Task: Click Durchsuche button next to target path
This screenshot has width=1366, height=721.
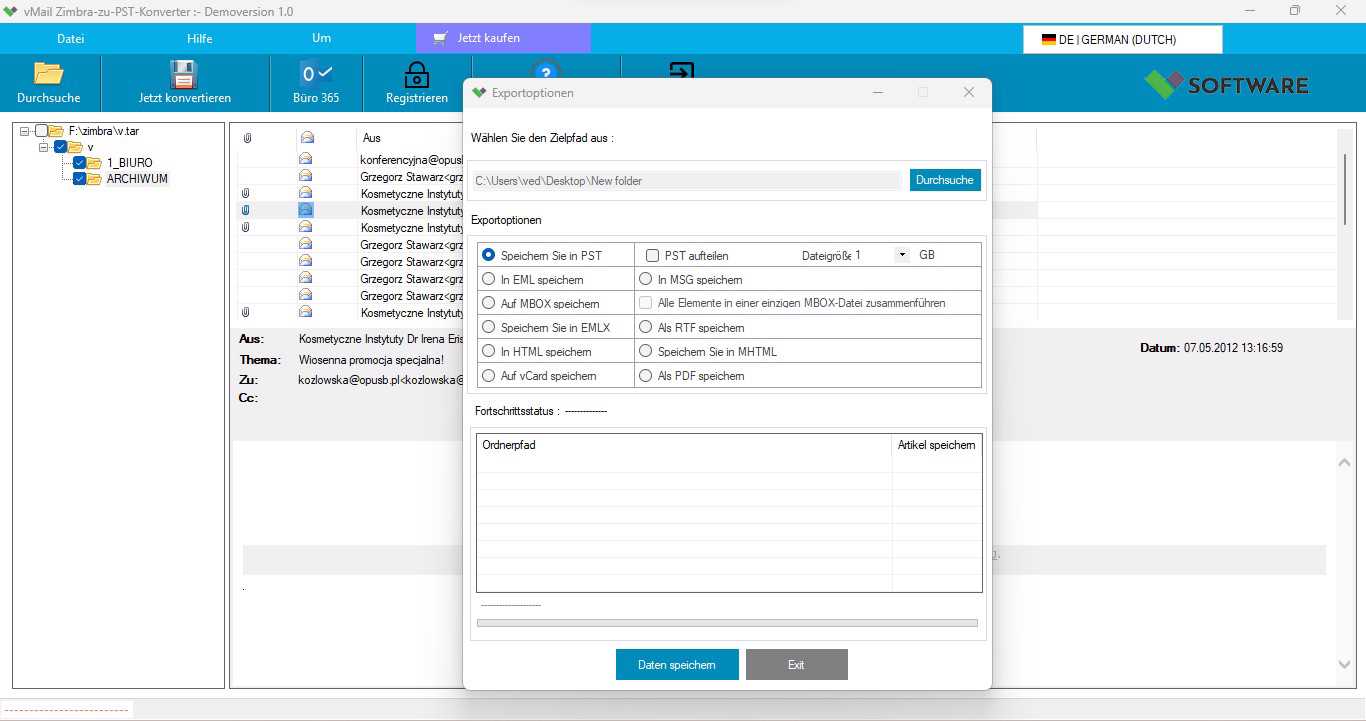Action: [945, 180]
